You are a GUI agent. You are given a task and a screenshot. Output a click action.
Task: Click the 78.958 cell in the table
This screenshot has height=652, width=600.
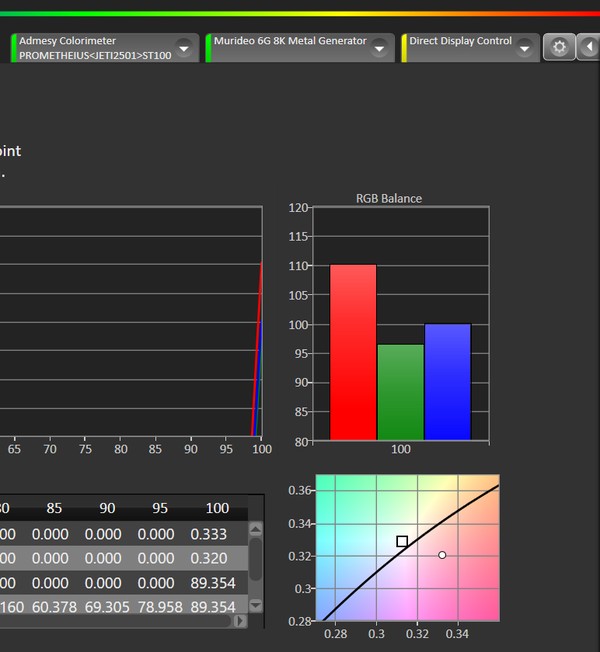[x=160, y=607]
